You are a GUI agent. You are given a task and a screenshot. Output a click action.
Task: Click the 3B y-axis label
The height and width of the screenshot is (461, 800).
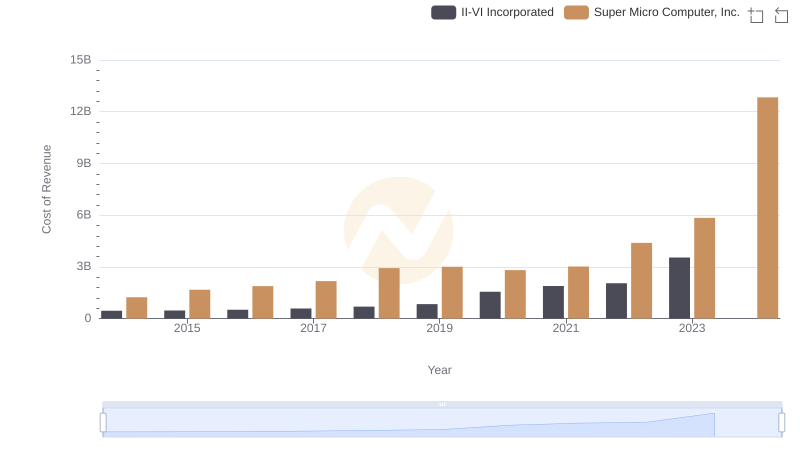click(84, 266)
